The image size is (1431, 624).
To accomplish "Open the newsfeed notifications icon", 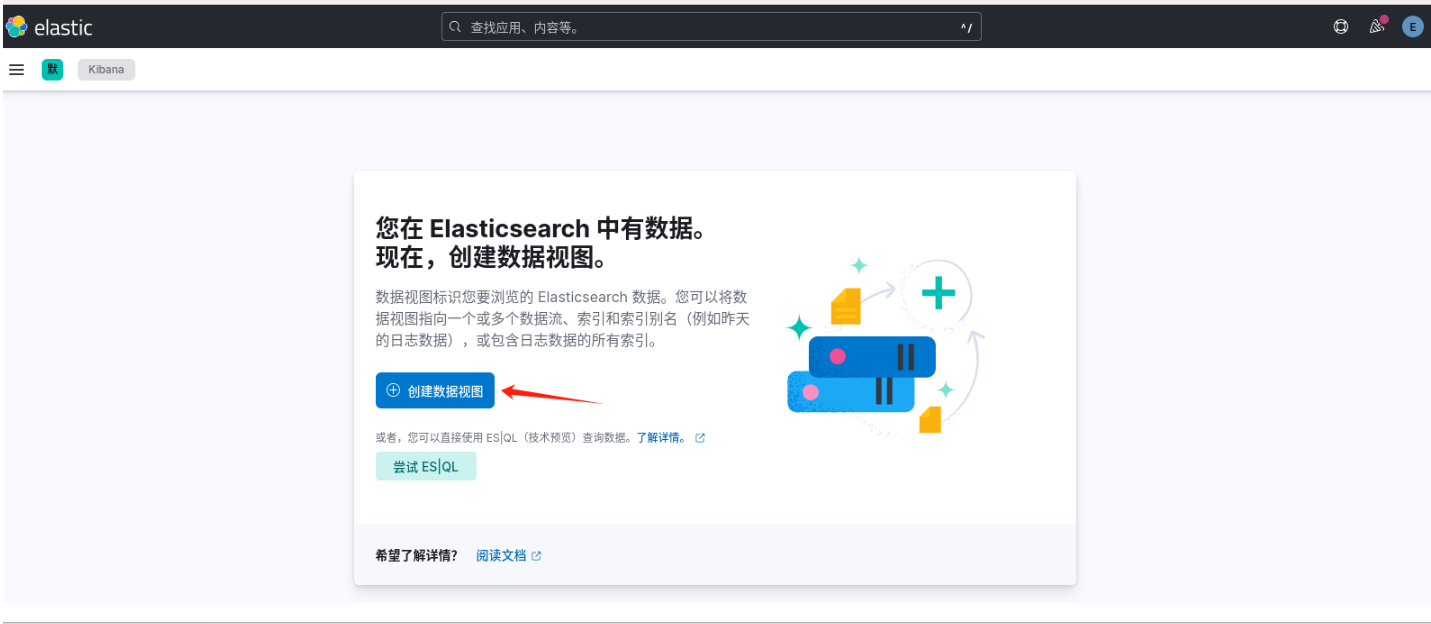I will click(x=1377, y=26).
